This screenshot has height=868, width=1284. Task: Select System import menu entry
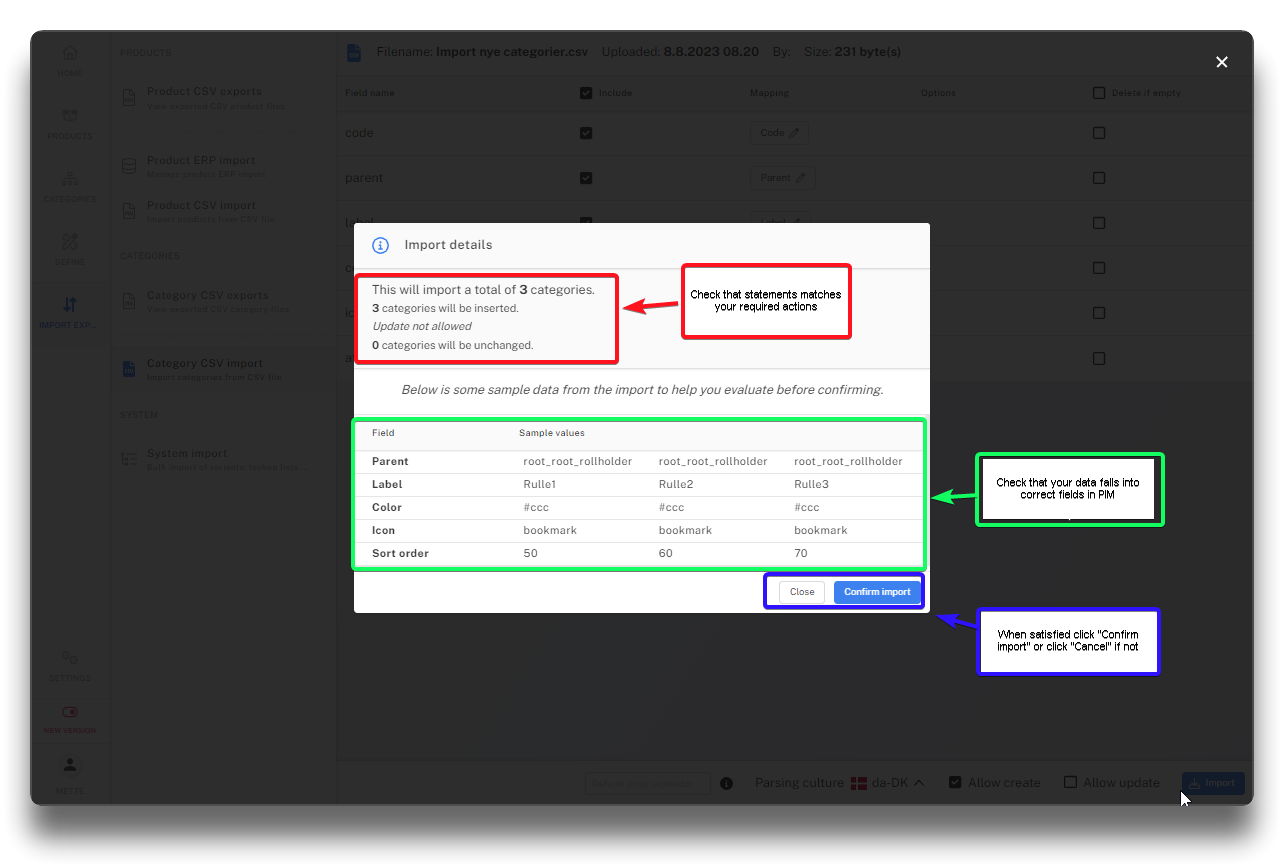[x=187, y=459]
